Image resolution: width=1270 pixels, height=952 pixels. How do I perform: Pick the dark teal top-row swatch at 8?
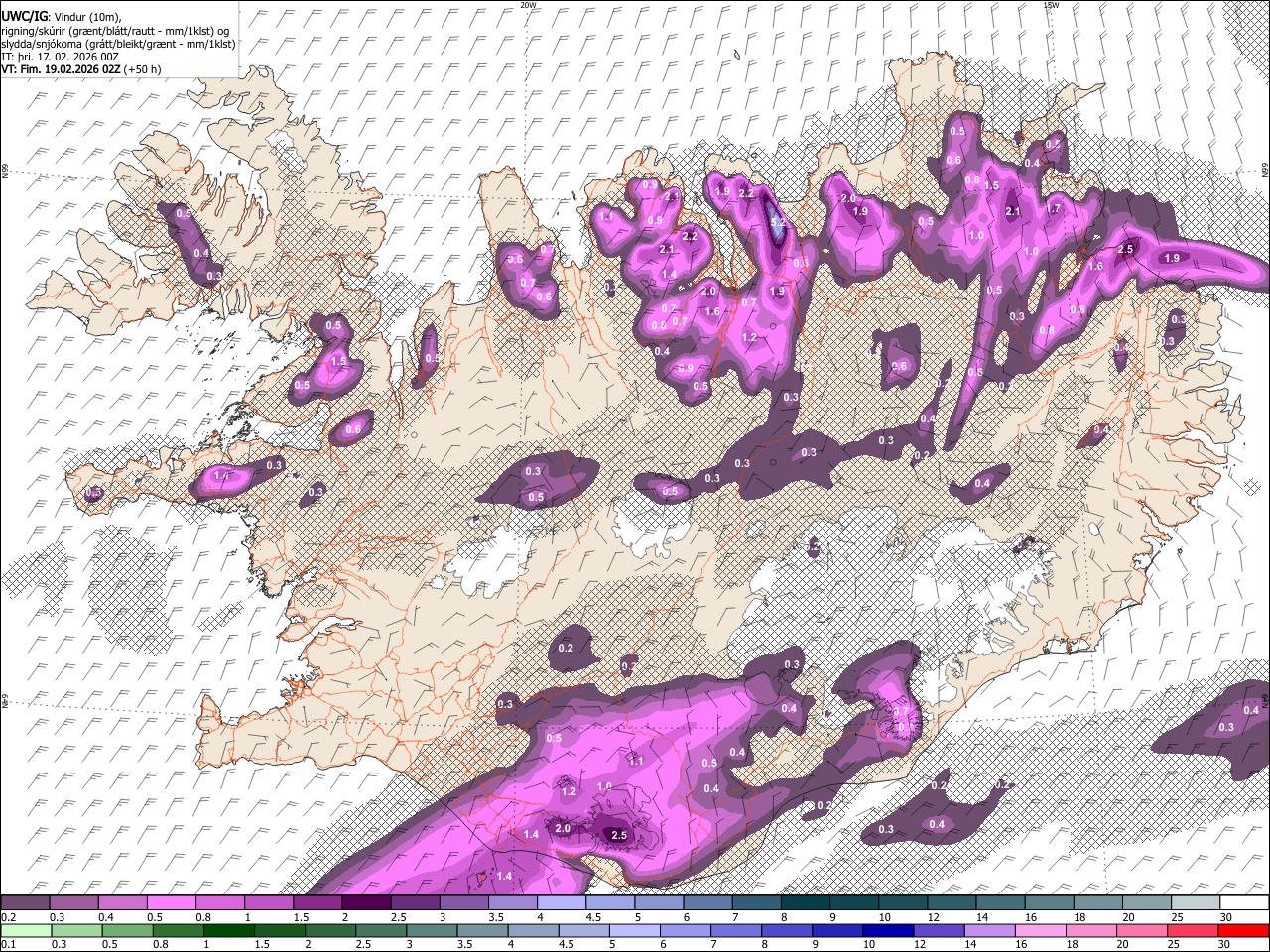pyautogui.click(x=806, y=902)
